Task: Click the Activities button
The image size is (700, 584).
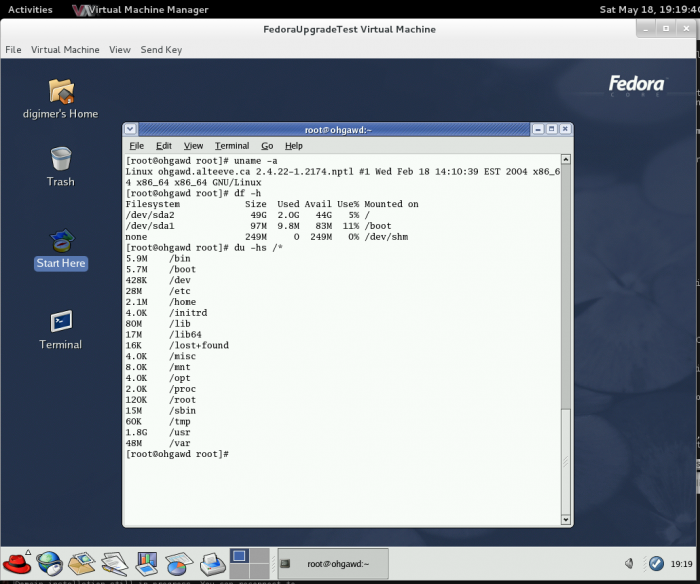Action: pos(30,9)
